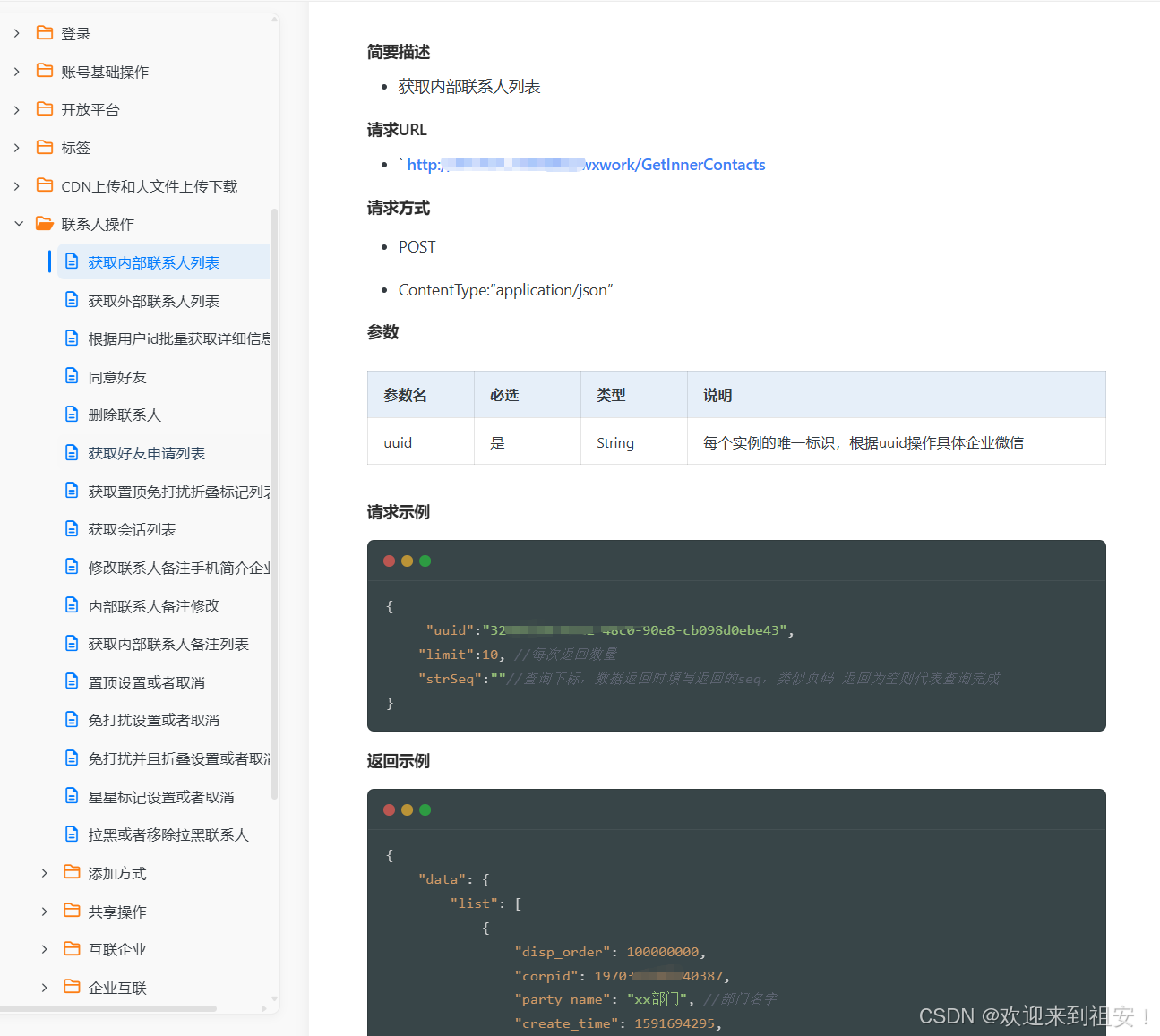Click the document icon beside 获取会话列表
This screenshot has height=1036, width=1160.
point(72,529)
